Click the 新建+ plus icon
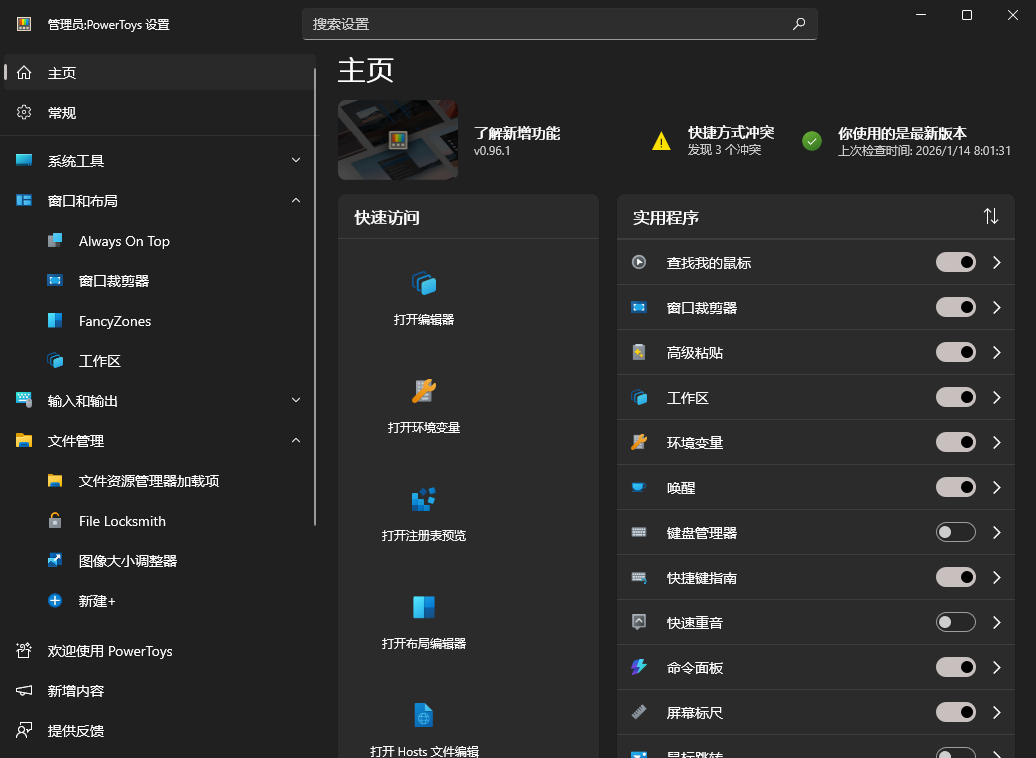This screenshot has width=1036, height=758. tap(55, 601)
